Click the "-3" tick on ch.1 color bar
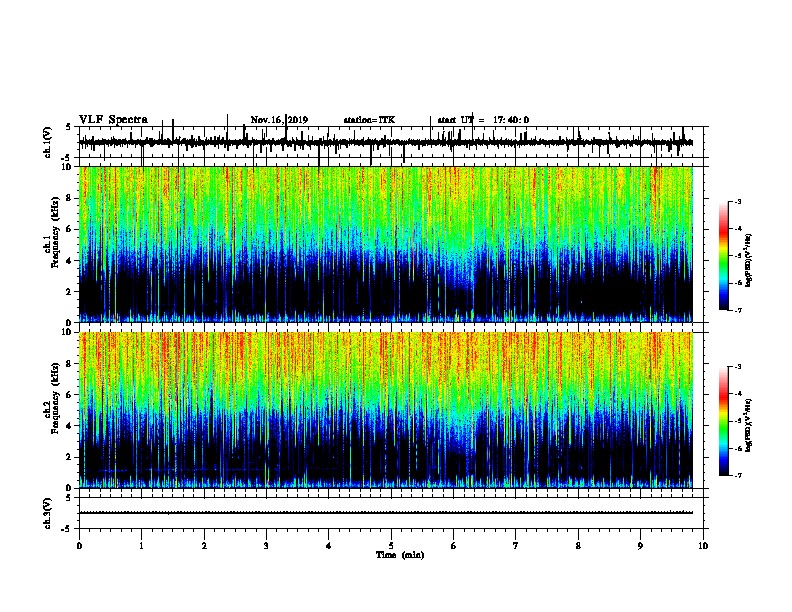Screen dimensions: 792x612 (738, 202)
